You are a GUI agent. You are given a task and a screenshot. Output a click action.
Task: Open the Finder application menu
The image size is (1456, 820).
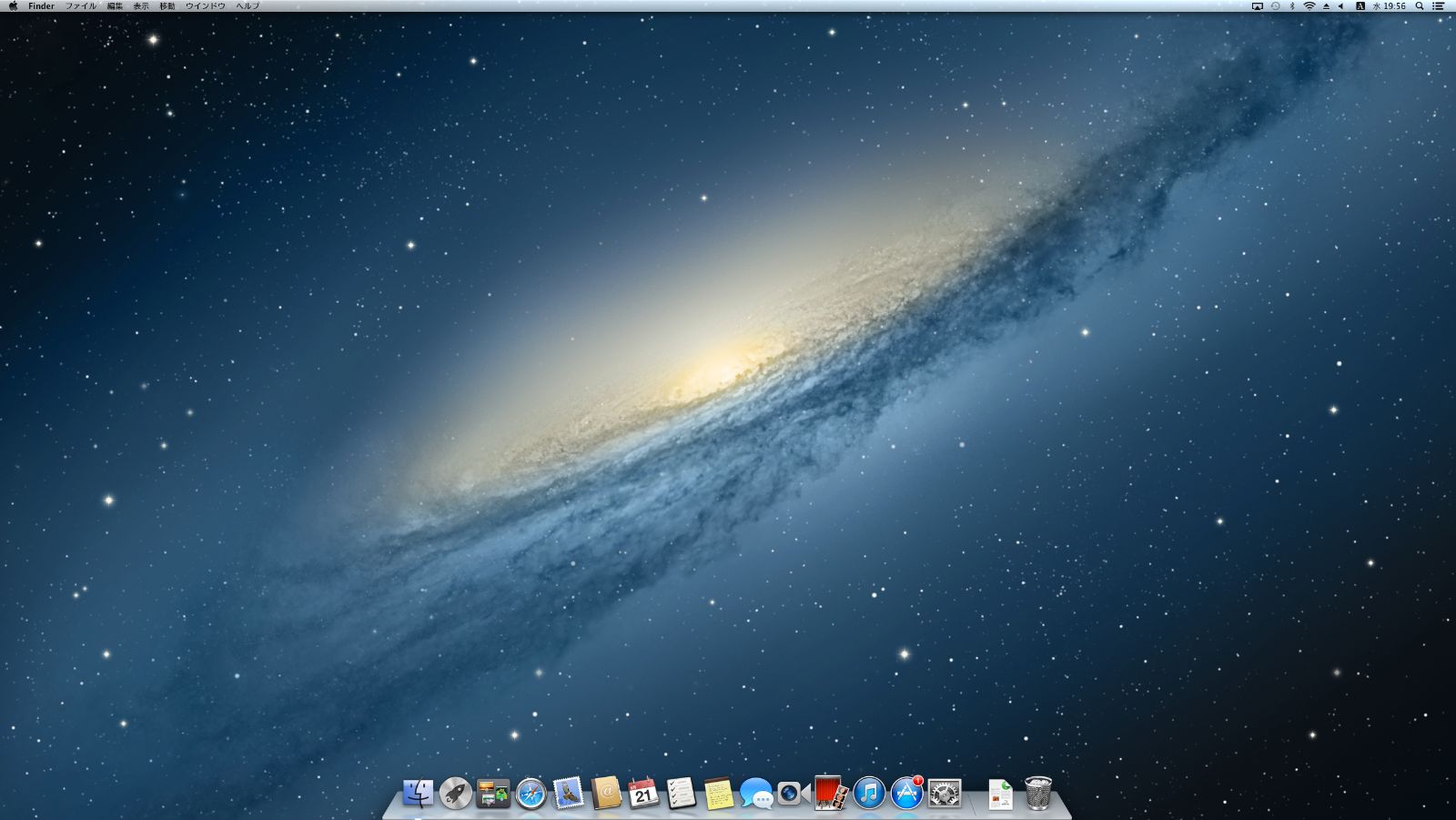coord(41,5)
